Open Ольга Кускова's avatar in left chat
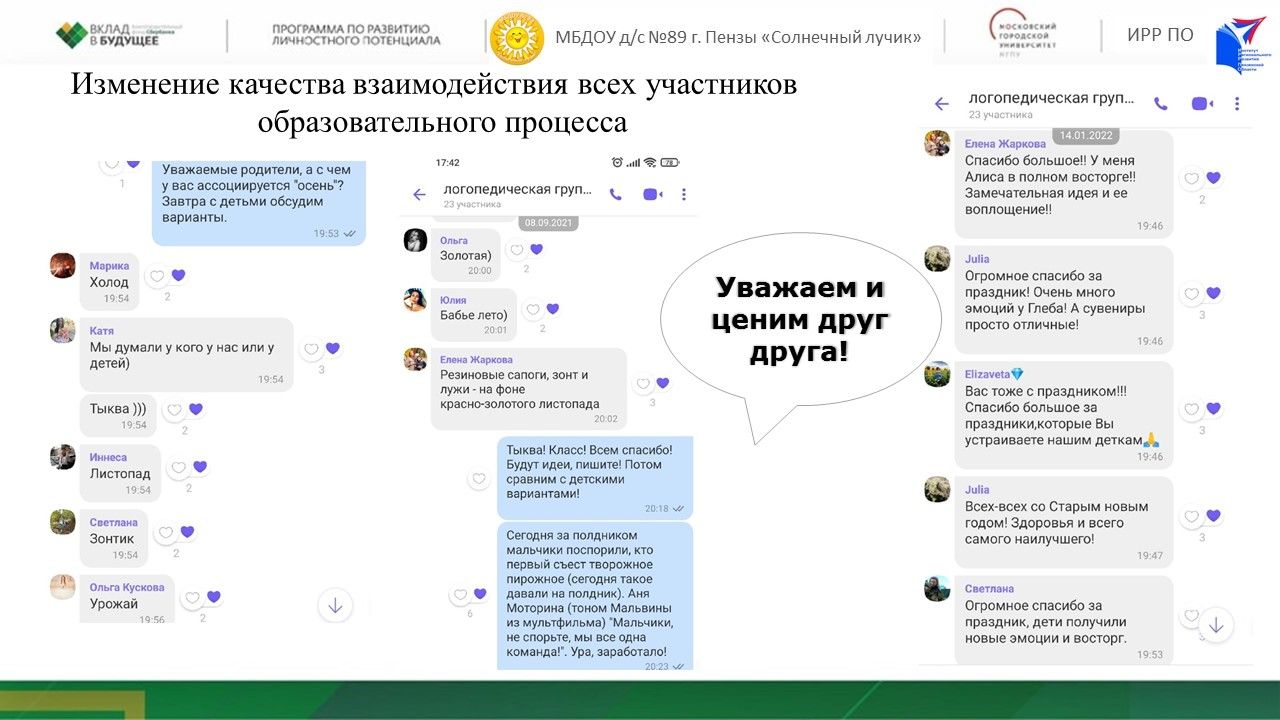Screen dimensions: 1280x720 click(x=63, y=587)
